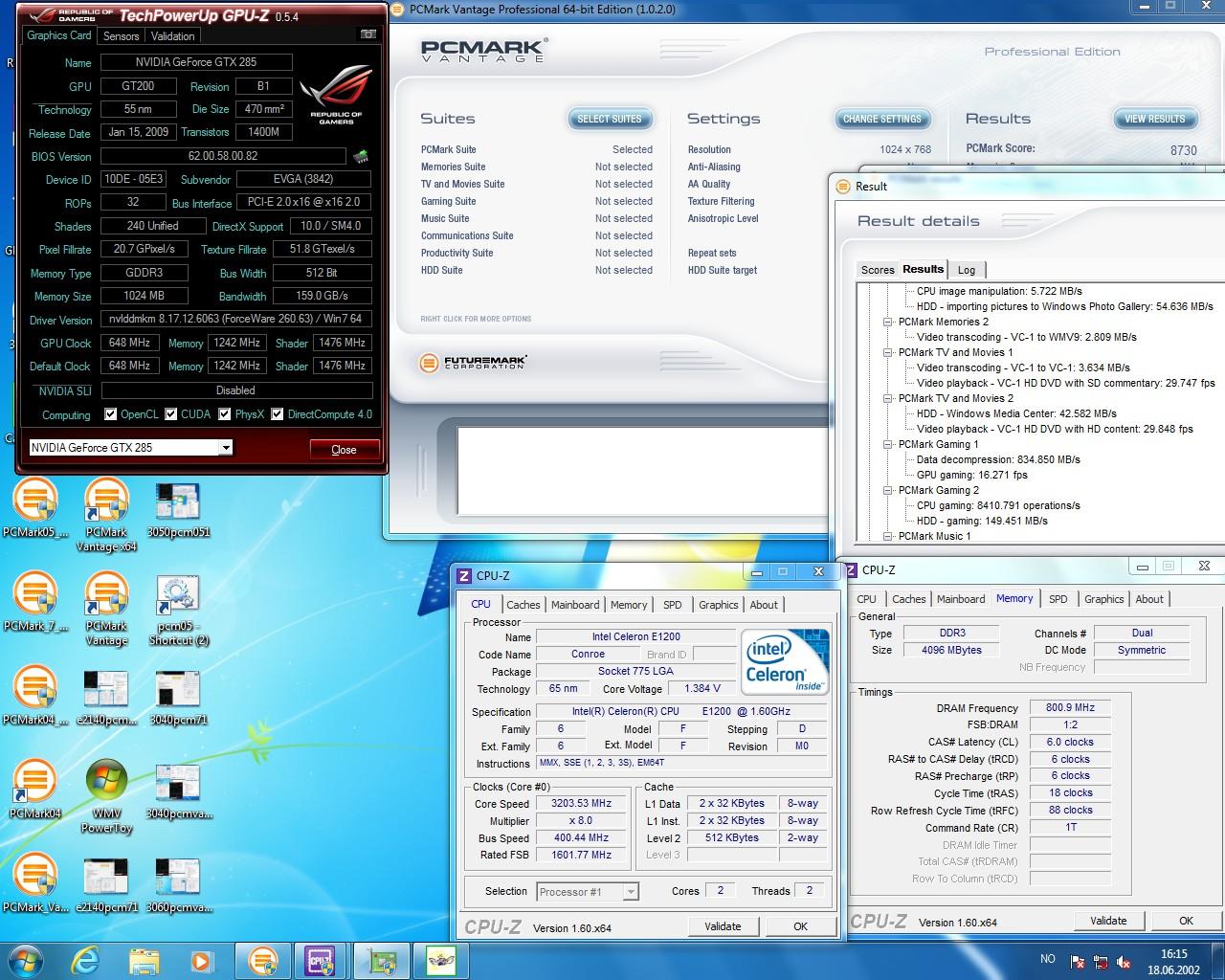This screenshot has height=980, width=1225.
Task: Click the BIOS save chip icon in GPU-Z
Action: (361, 156)
